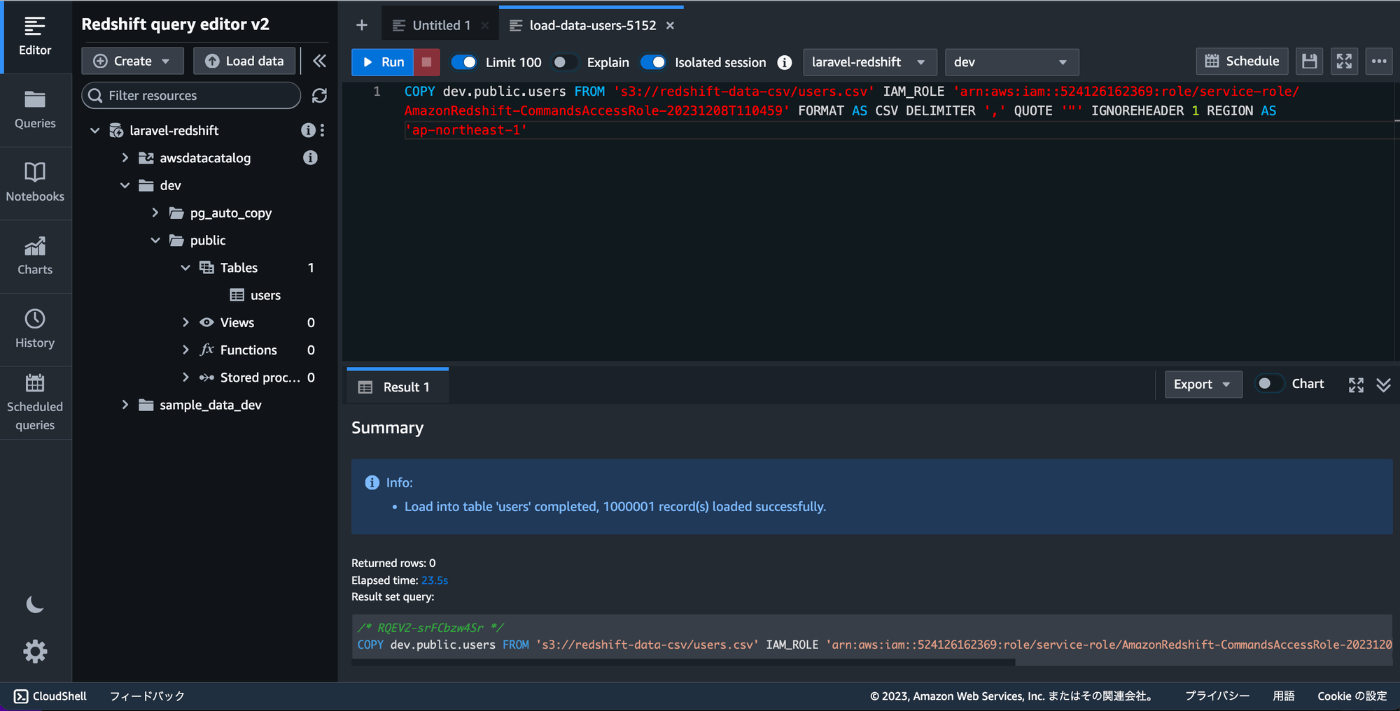This screenshot has width=1400, height=711.
Task: Expand the pg_auto_copy schema
Action: tap(155, 213)
